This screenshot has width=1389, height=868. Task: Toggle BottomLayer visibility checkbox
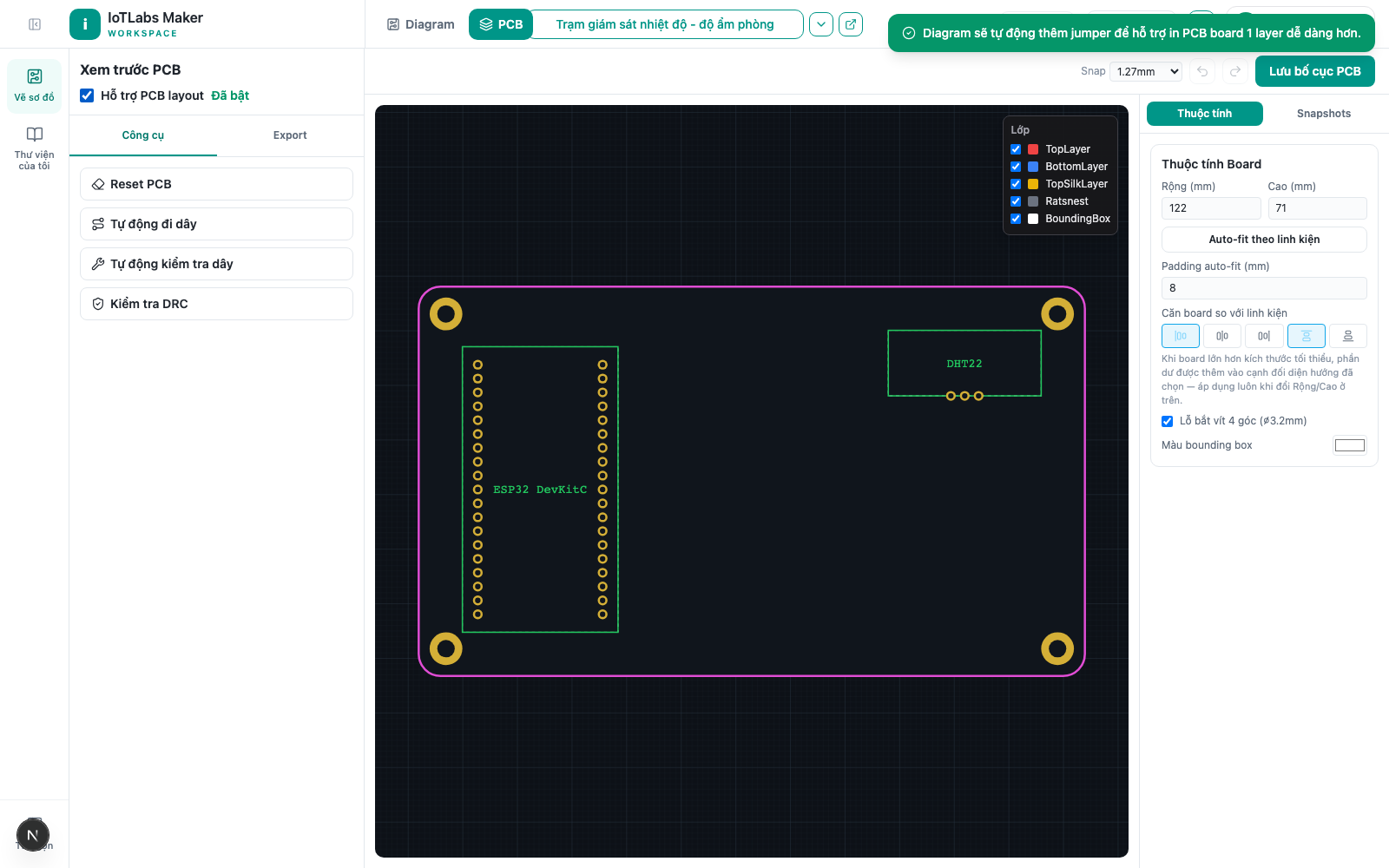[x=1016, y=167]
